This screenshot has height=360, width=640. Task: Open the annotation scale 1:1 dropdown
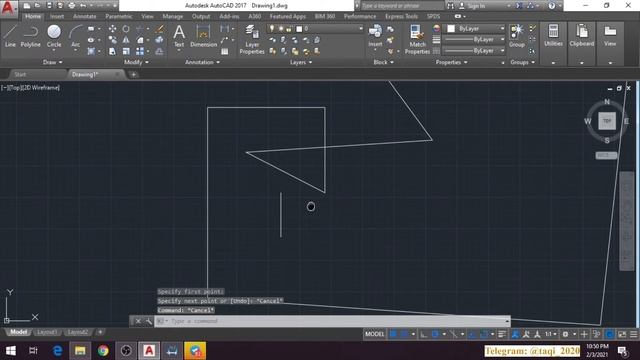(551, 334)
